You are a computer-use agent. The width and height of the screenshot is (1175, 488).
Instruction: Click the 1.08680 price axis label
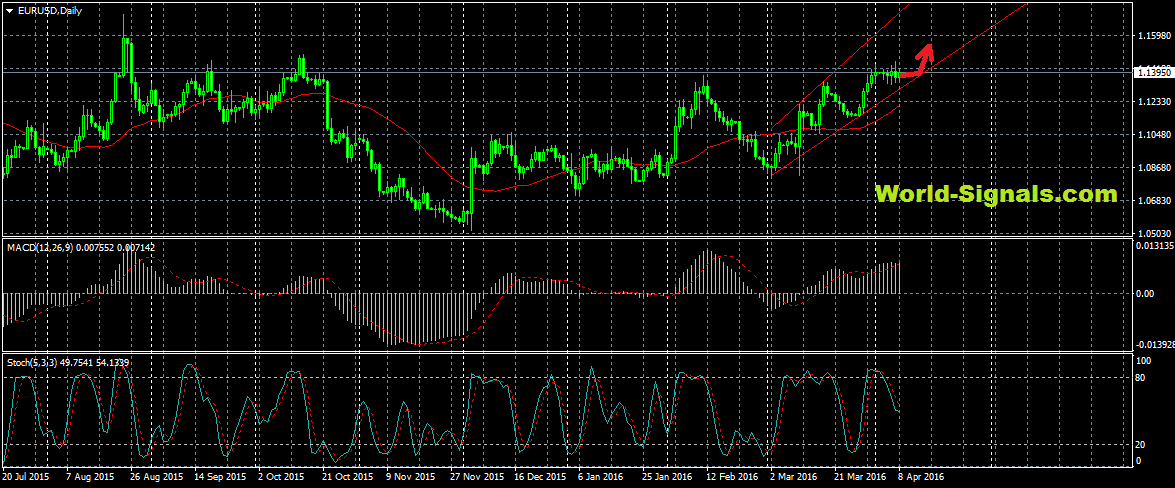pos(1154,167)
